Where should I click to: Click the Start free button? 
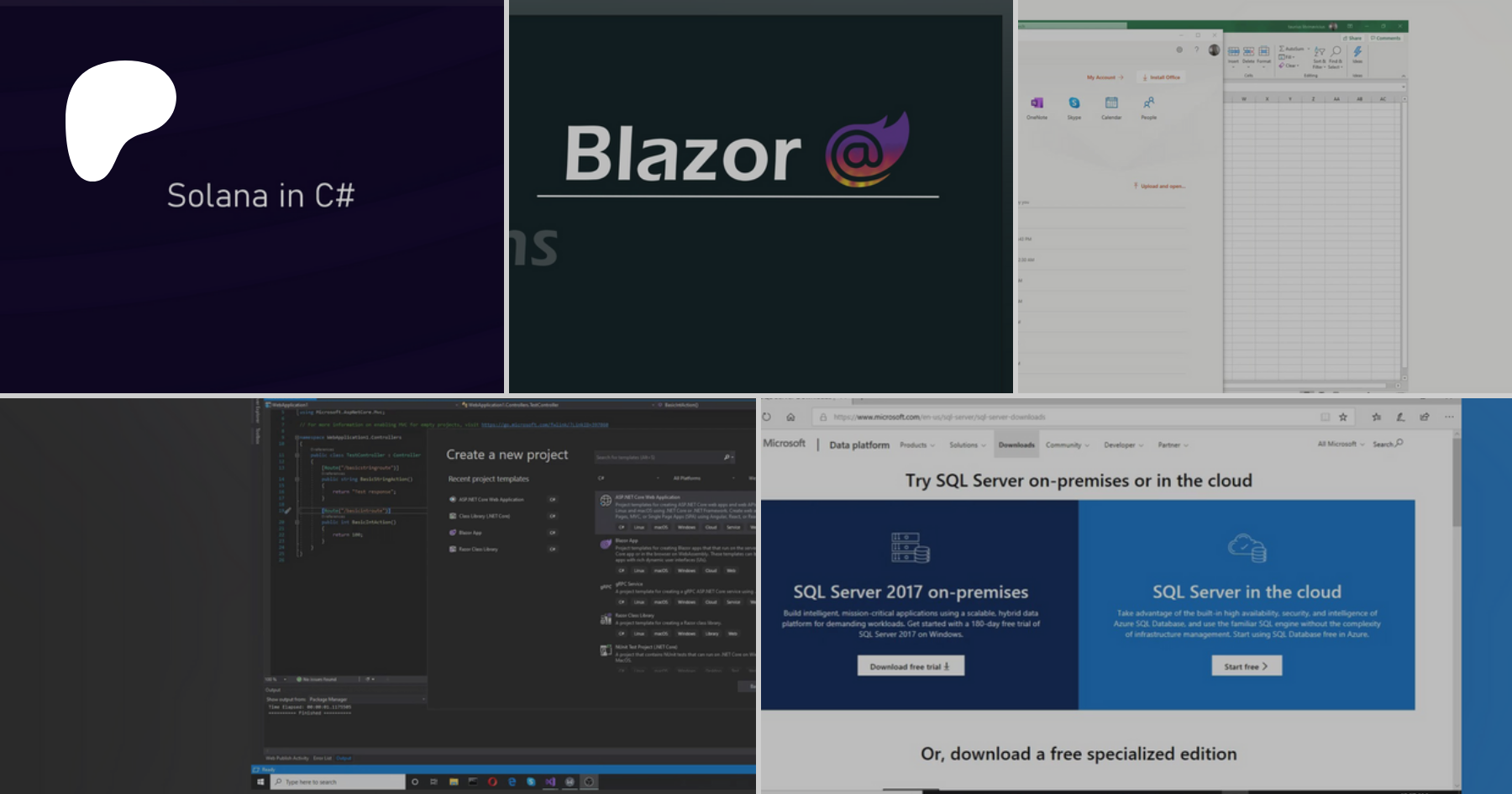[1247, 666]
